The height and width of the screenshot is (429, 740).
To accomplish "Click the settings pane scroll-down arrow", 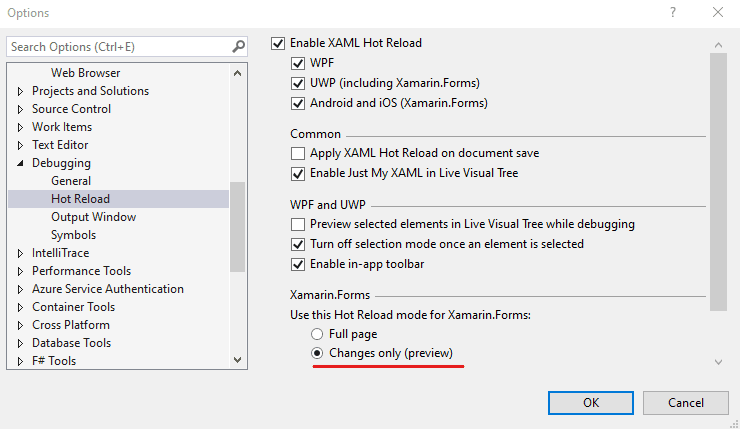I will pyautogui.click(x=718, y=362).
